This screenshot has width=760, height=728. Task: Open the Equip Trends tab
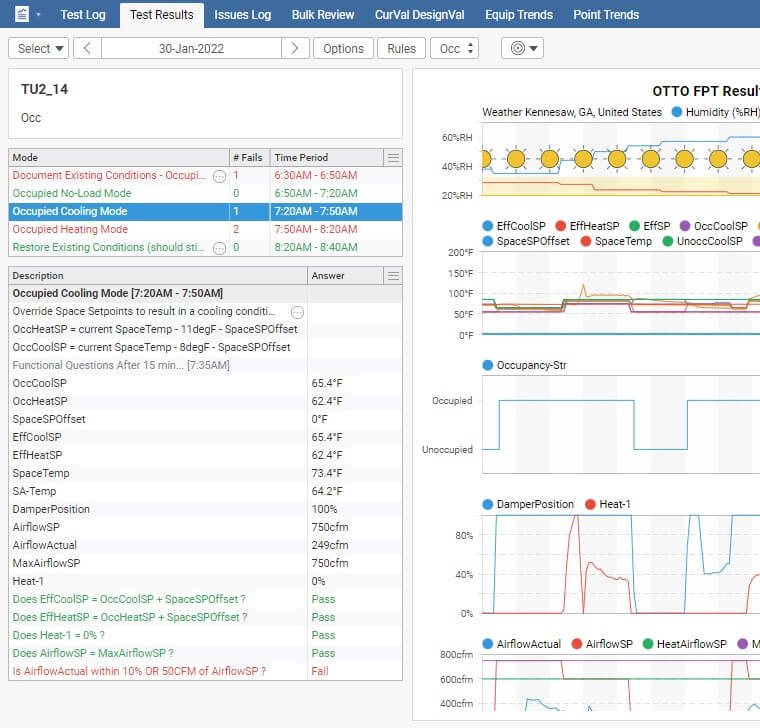pyautogui.click(x=519, y=15)
